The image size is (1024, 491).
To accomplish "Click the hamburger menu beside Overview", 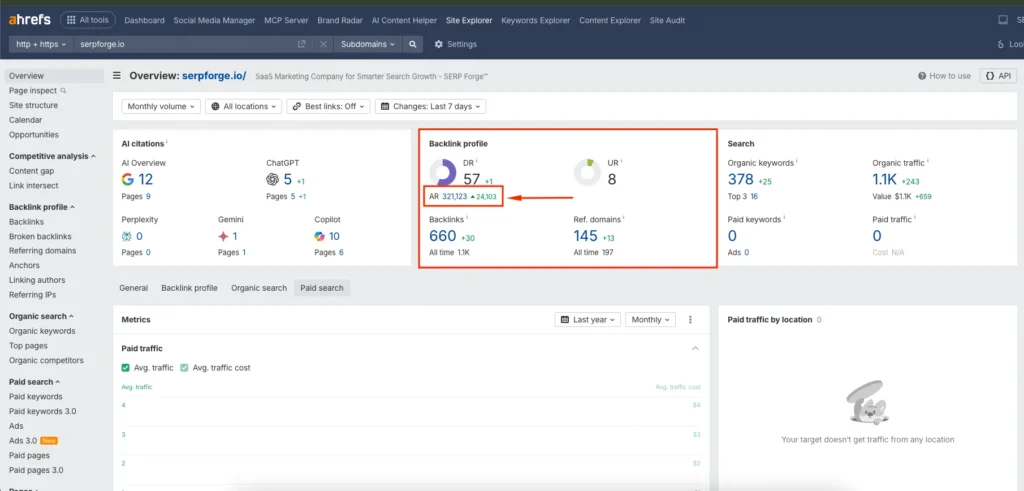I will coord(118,75).
